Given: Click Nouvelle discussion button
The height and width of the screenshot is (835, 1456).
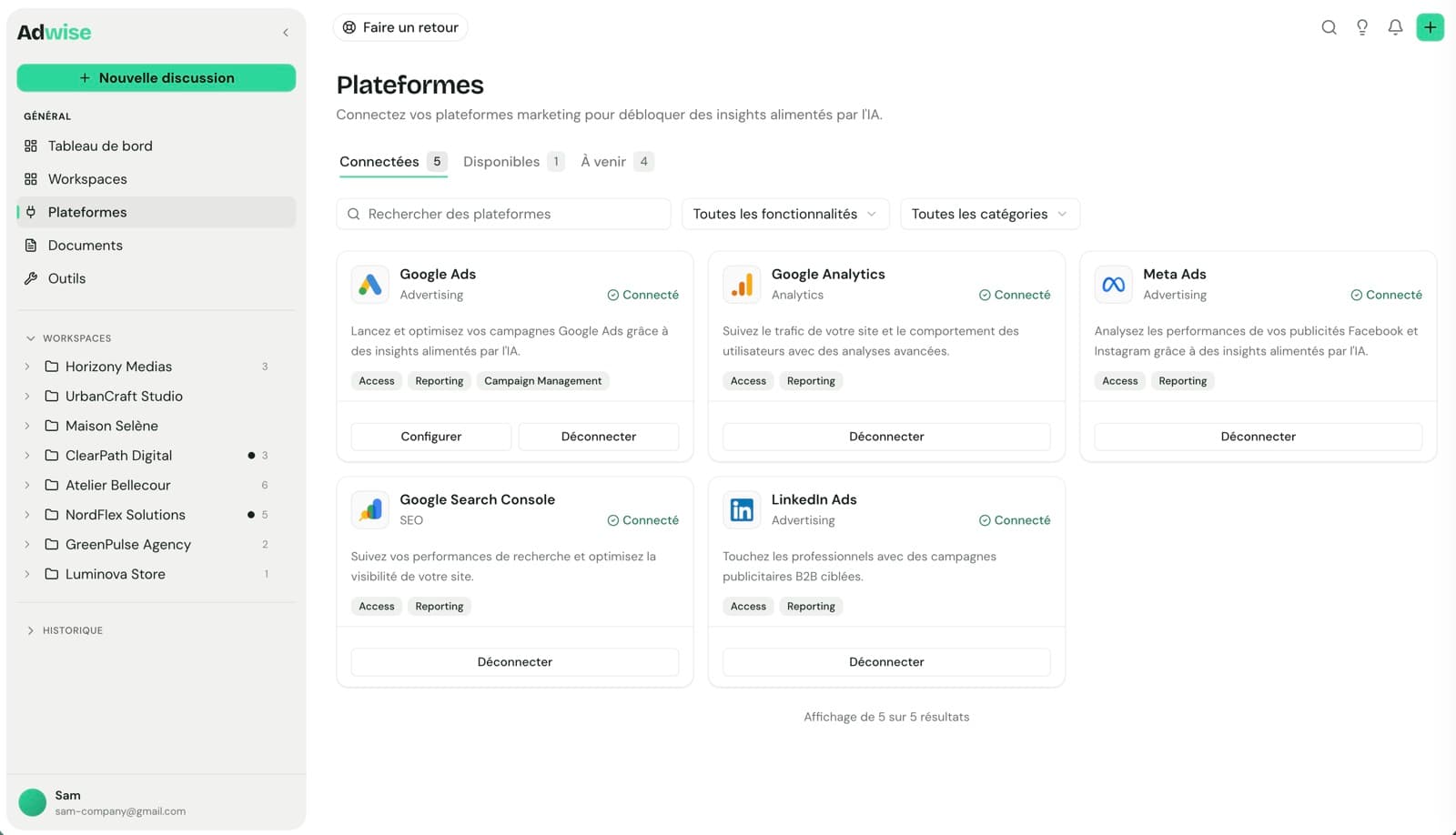Looking at the screenshot, I should click(x=157, y=78).
